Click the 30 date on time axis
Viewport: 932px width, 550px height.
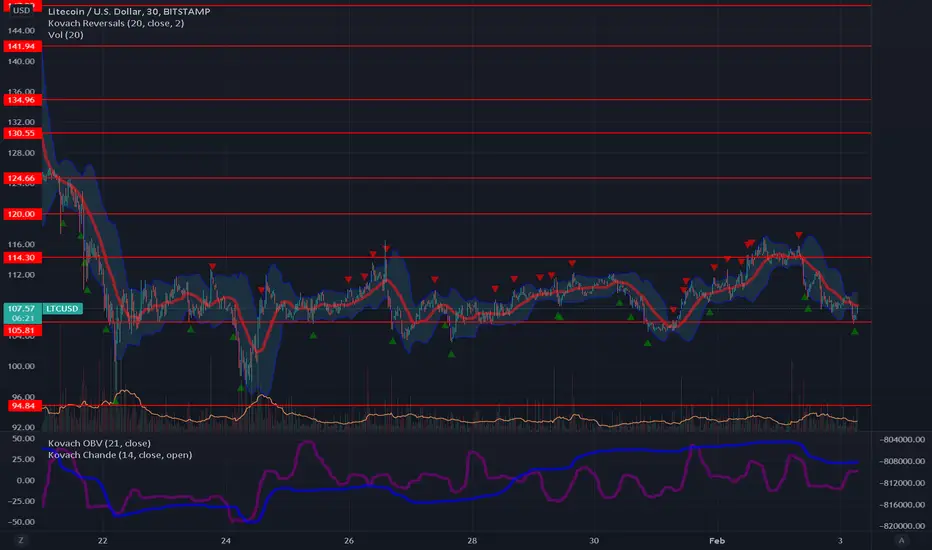594,540
